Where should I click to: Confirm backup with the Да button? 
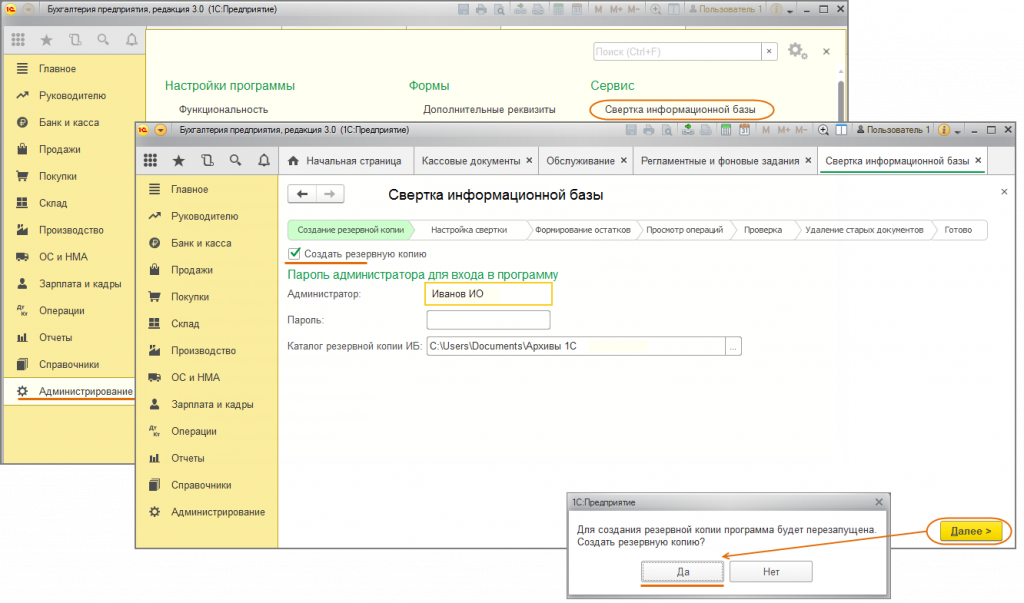point(683,572)
